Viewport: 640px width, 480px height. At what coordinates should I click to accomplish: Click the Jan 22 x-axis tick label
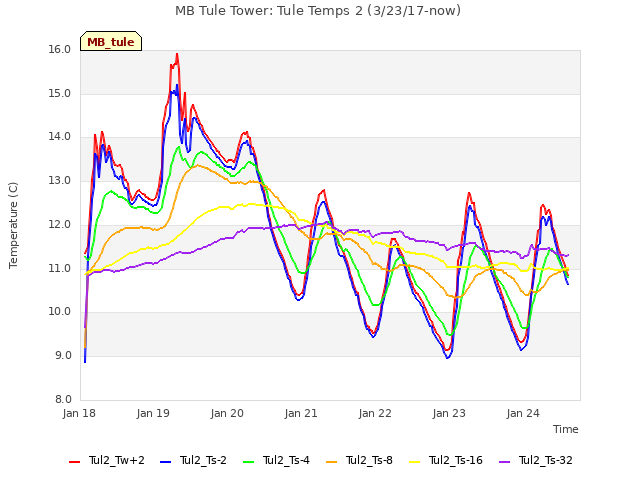pos(375,413)
